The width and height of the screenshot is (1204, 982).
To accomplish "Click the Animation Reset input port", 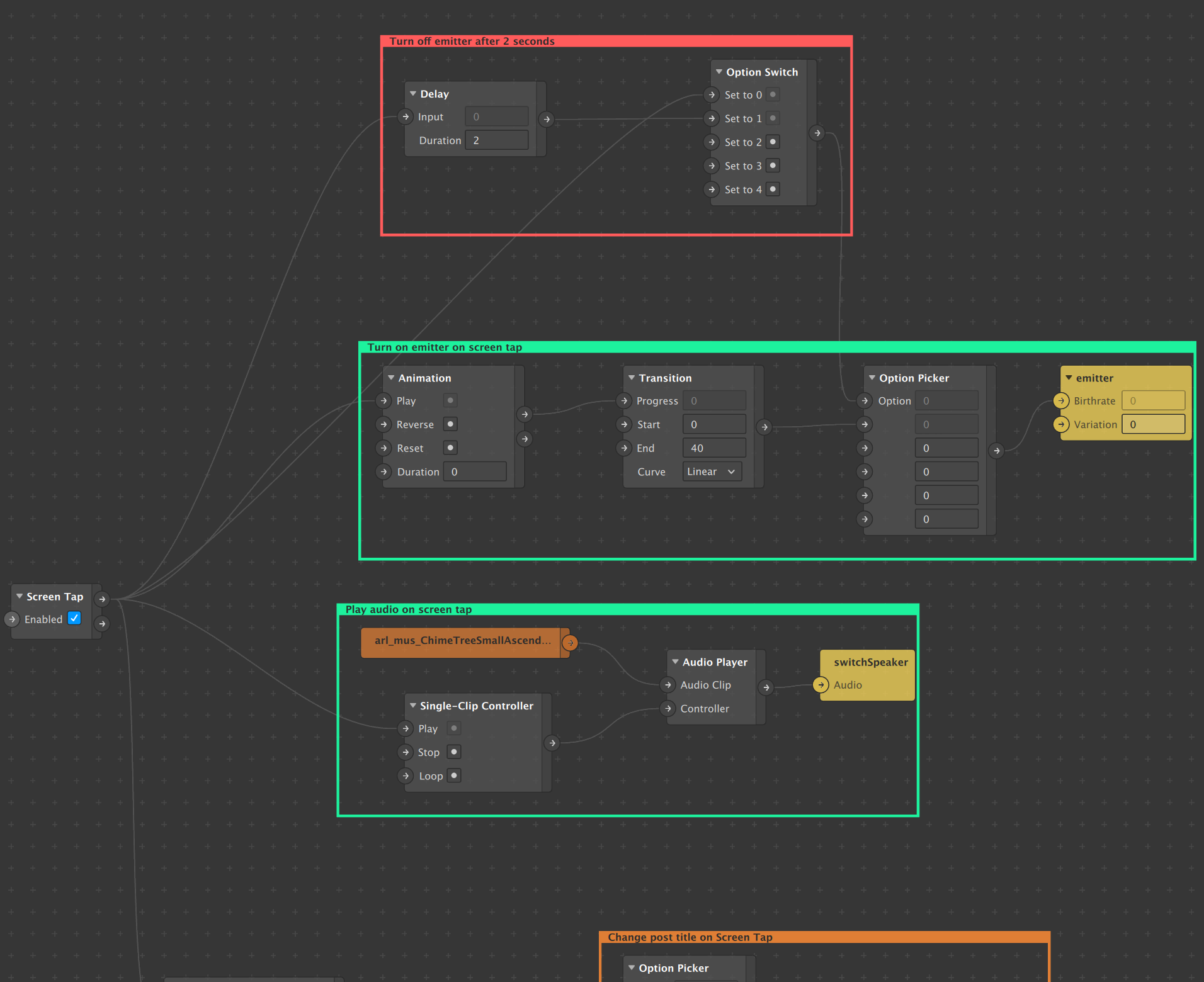I will tap(383, 448).
